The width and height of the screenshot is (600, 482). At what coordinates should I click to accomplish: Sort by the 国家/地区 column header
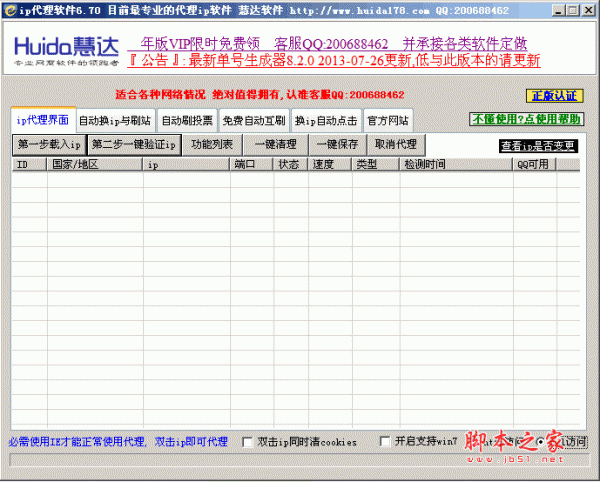coord(95,164)
